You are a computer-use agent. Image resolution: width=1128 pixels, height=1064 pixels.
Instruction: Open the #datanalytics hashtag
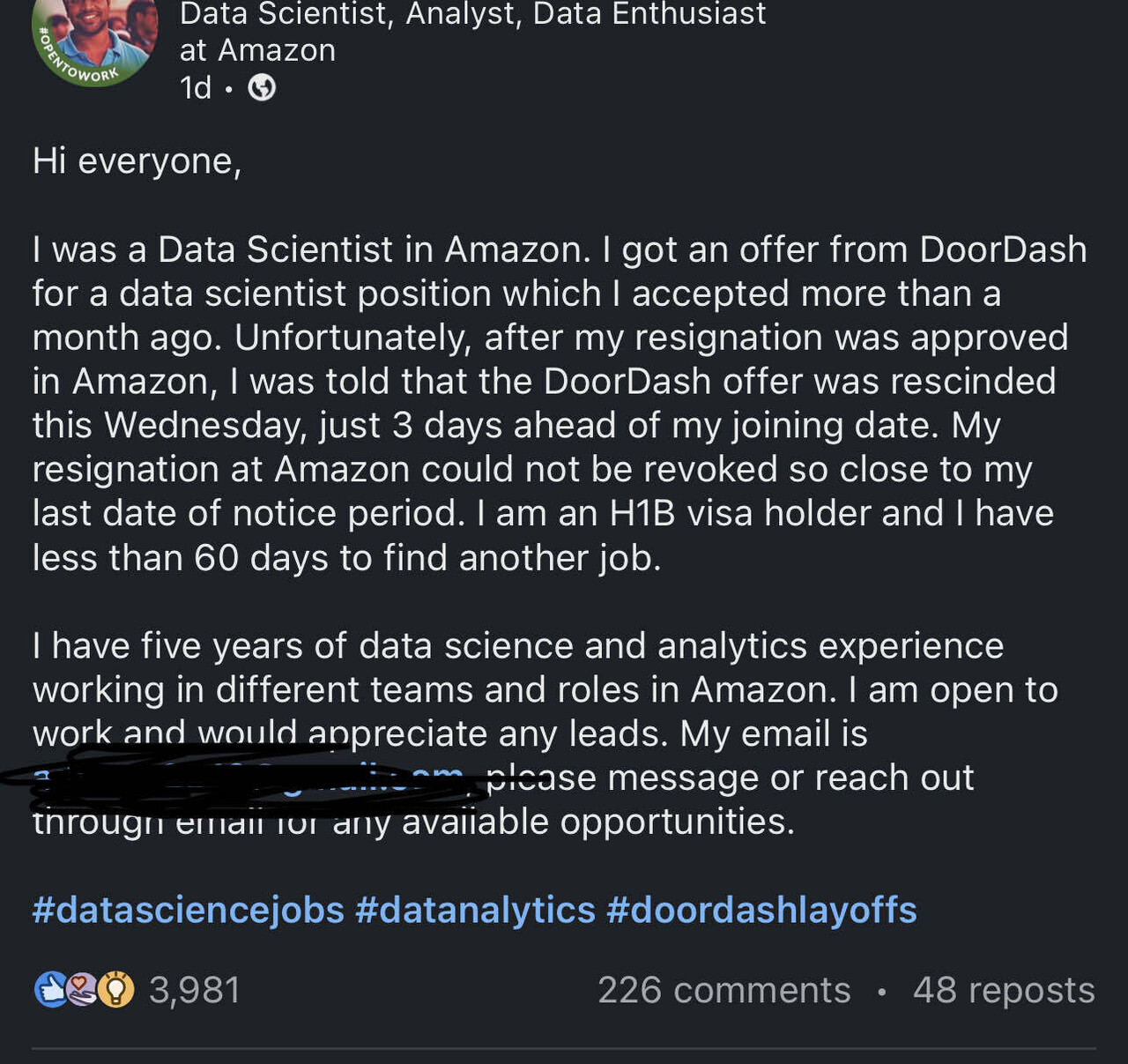click(x=476, y=909)
